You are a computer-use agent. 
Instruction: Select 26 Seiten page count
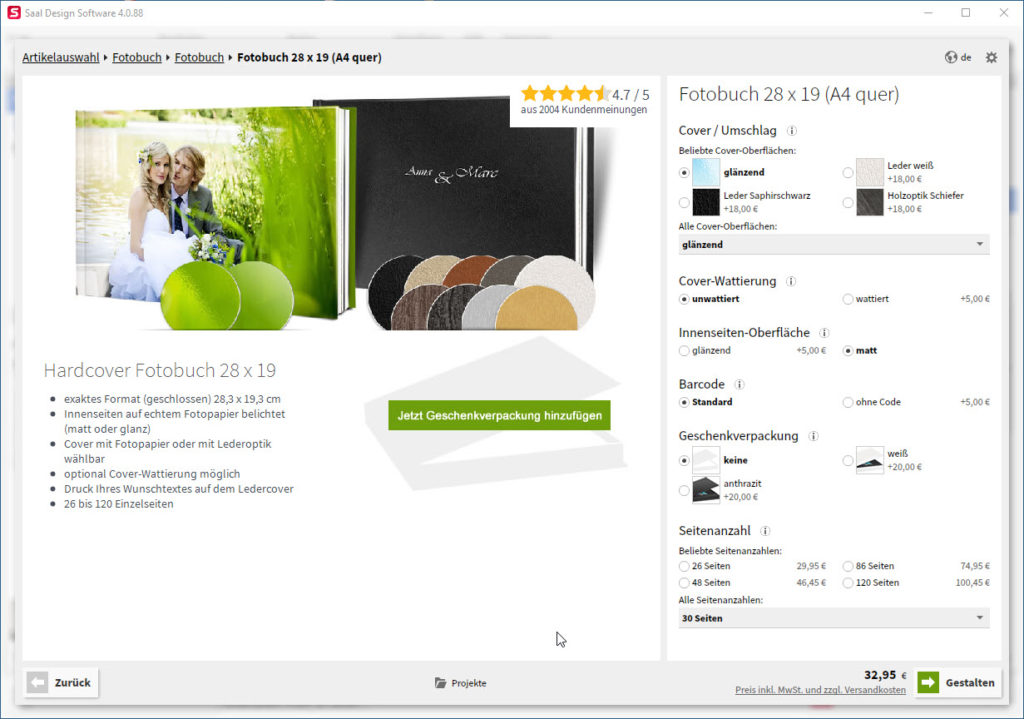tap(684, 566)
